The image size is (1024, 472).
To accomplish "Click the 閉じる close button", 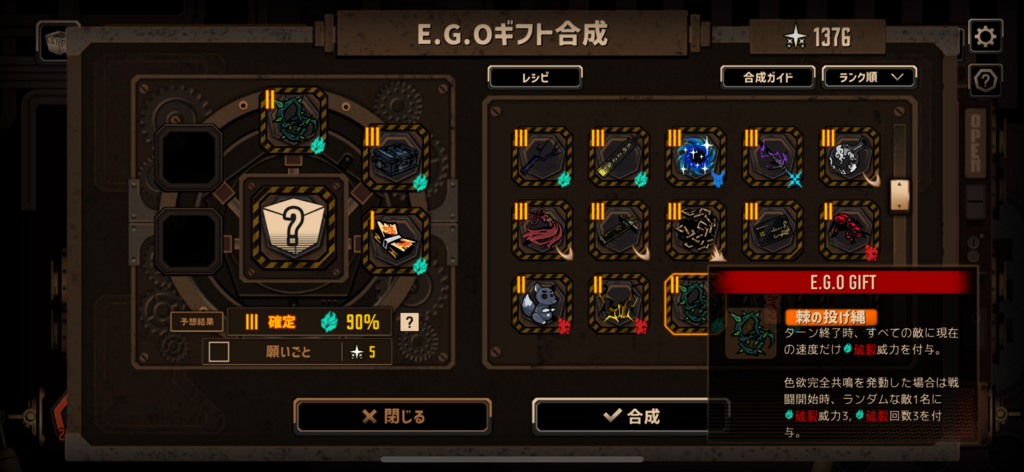I will 392,417.
